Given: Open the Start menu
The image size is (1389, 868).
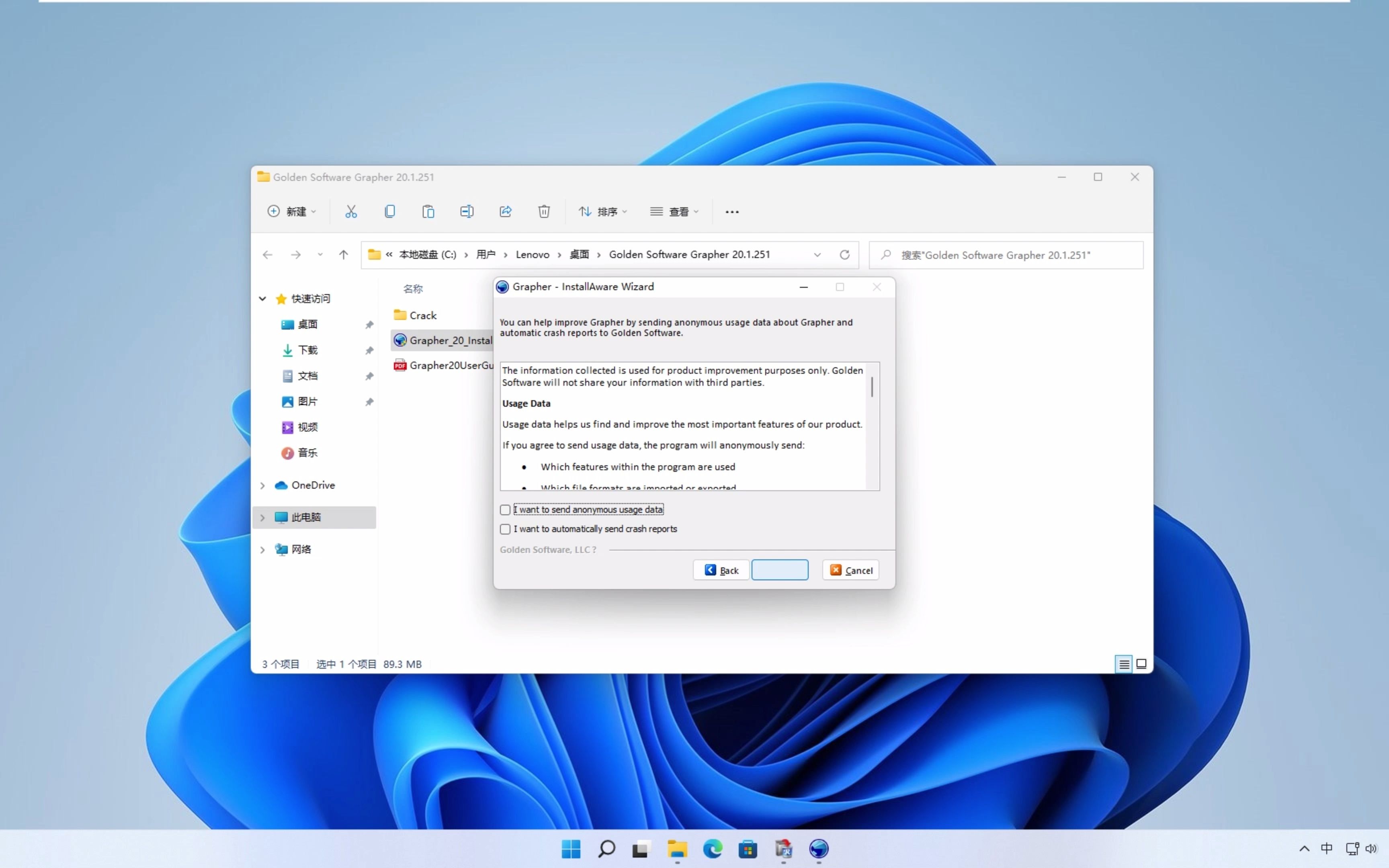Looking at the screenshot, I should [x=571, y=848].
